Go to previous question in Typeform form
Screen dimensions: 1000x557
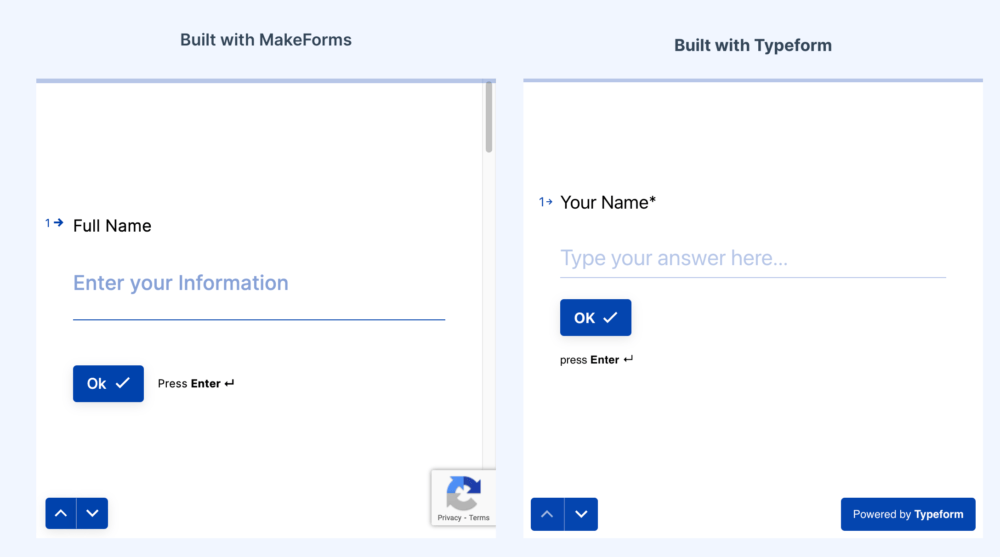click(x=547, y=514)
